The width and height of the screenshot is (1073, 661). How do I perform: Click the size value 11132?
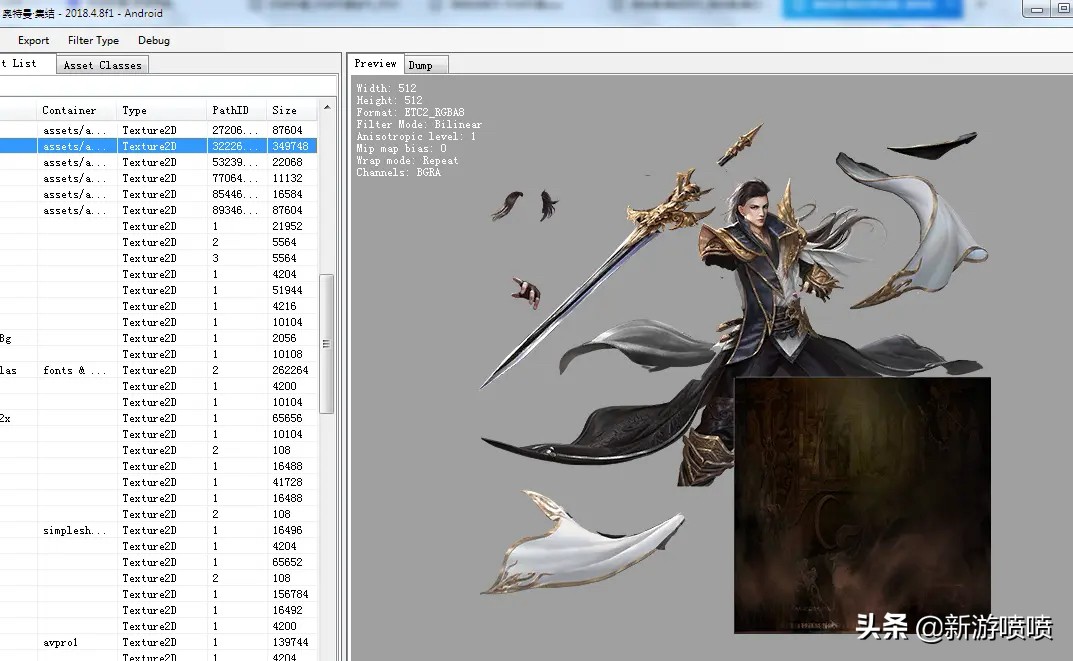click(287, 178)
